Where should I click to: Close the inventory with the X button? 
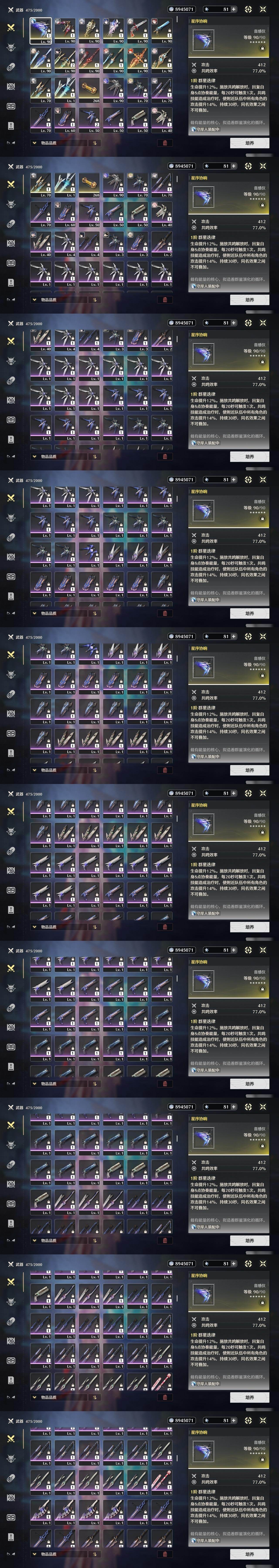point(263,9)
